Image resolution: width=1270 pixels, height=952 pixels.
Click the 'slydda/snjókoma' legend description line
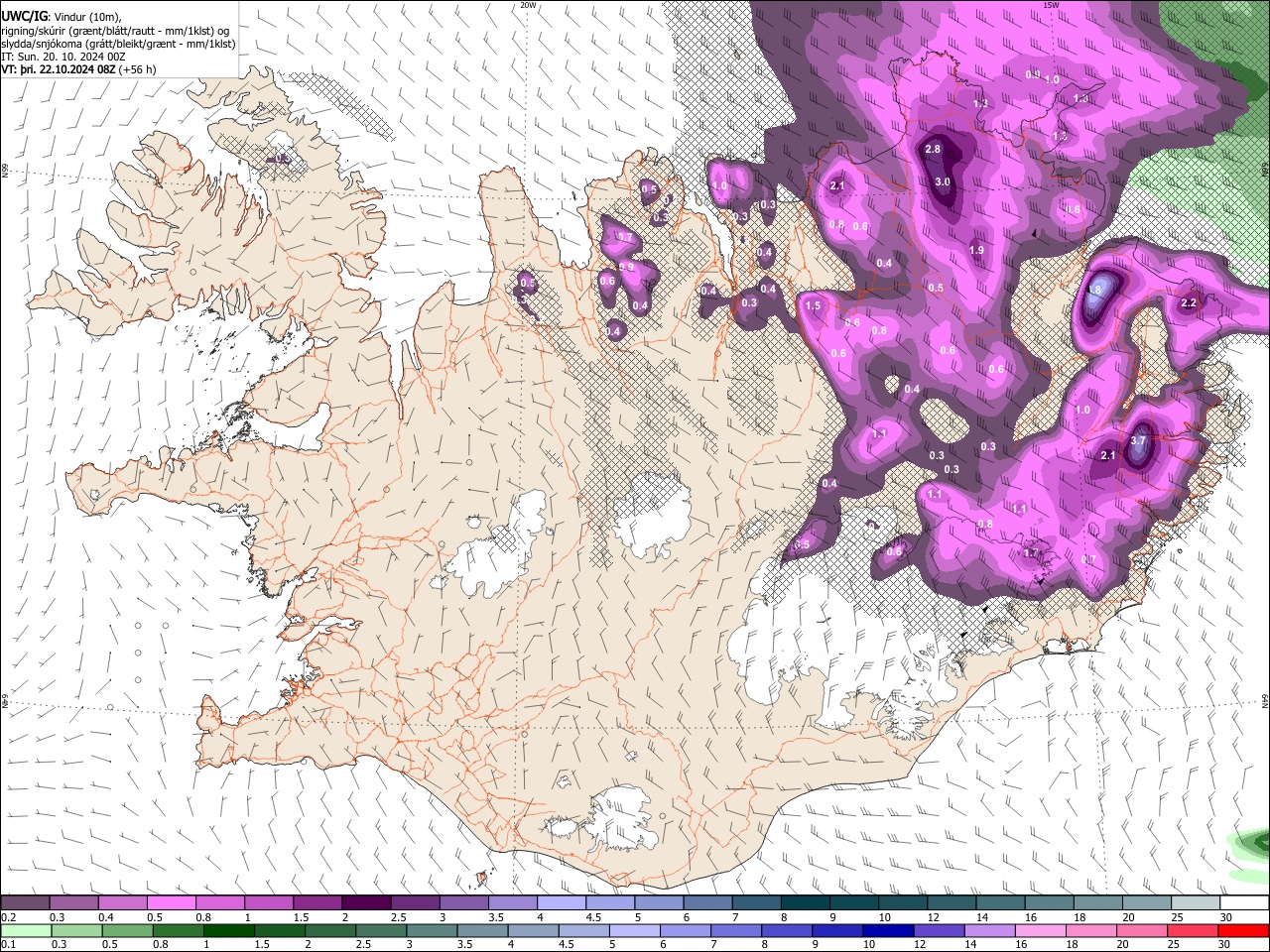click(x=118, y=44)
